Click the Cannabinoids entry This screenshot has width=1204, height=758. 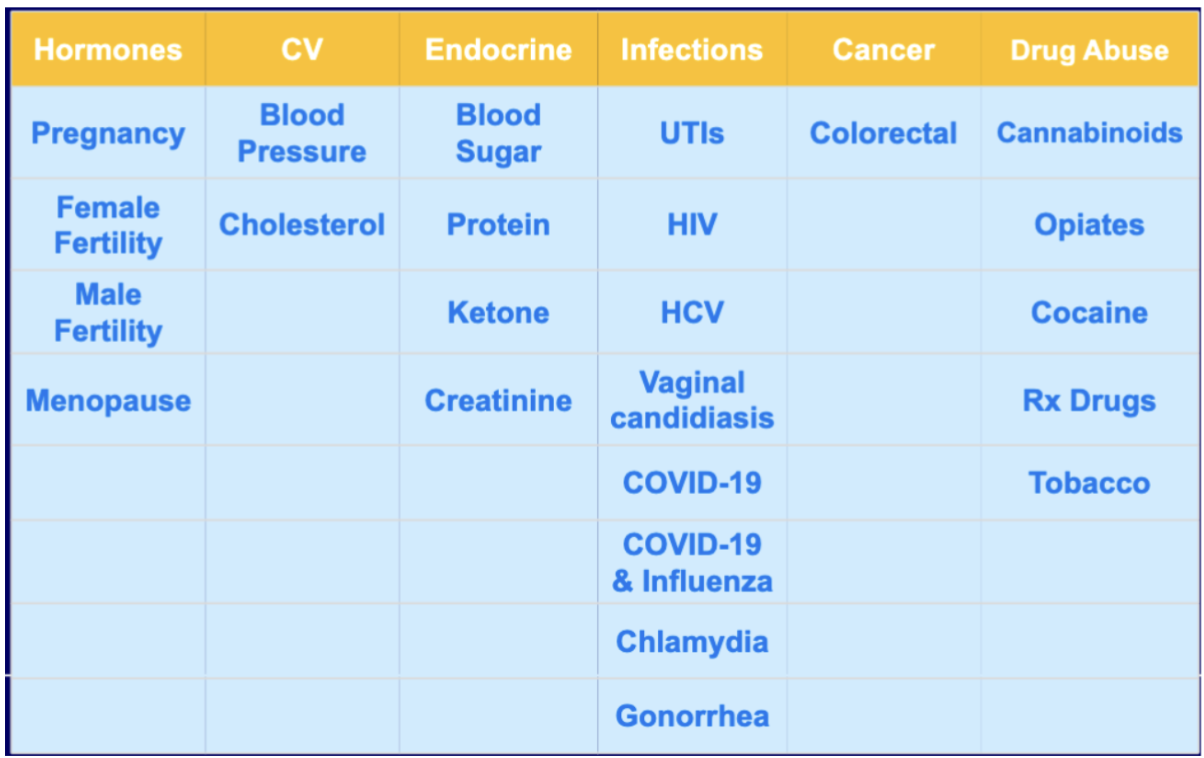coord(1089,133)
